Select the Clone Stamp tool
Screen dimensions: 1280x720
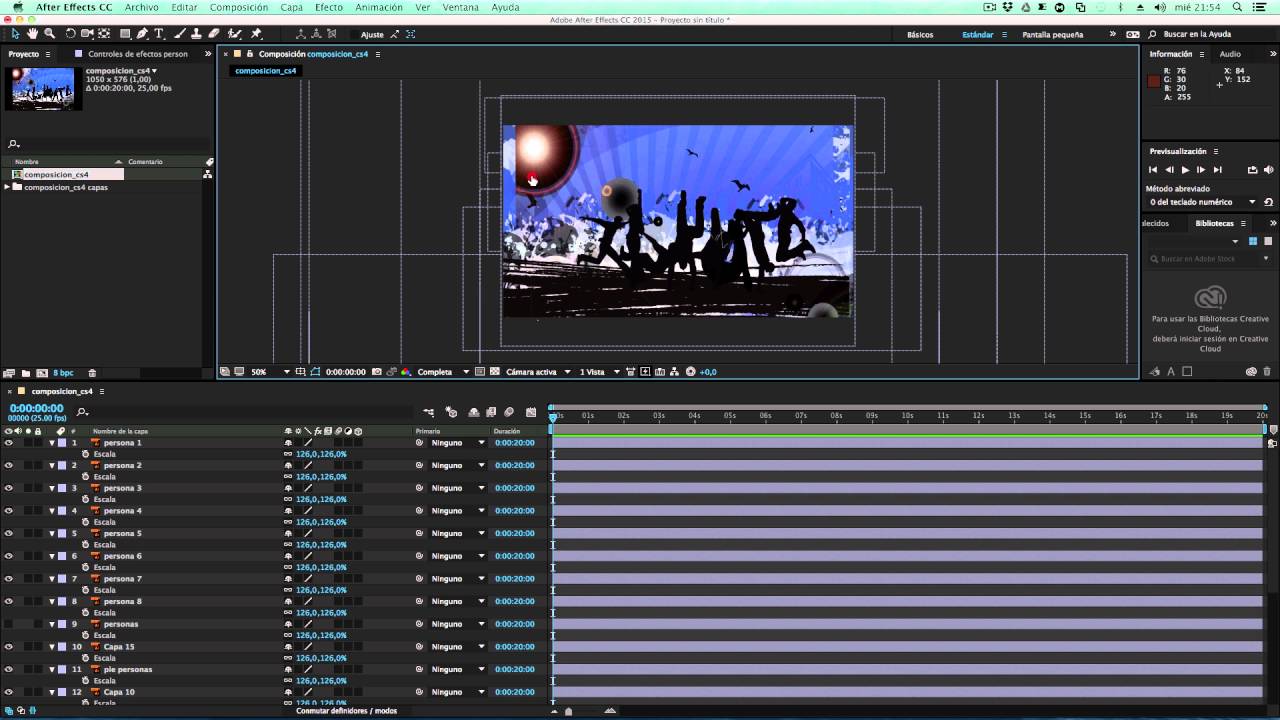(196, 34)
